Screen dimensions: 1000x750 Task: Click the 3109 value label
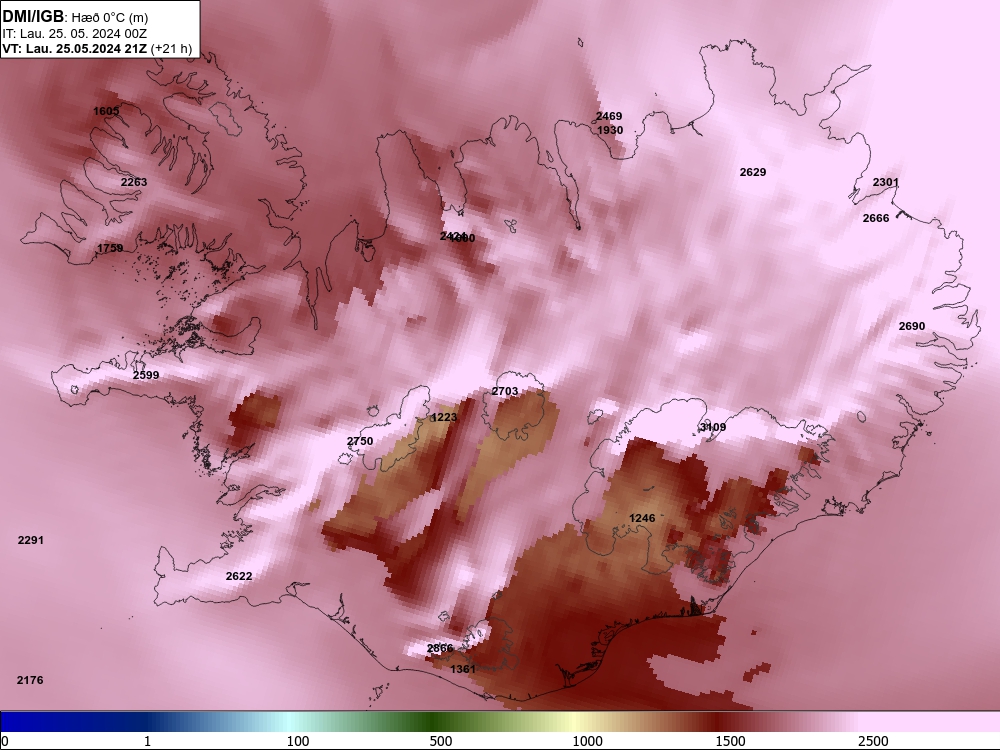[713, 427]
